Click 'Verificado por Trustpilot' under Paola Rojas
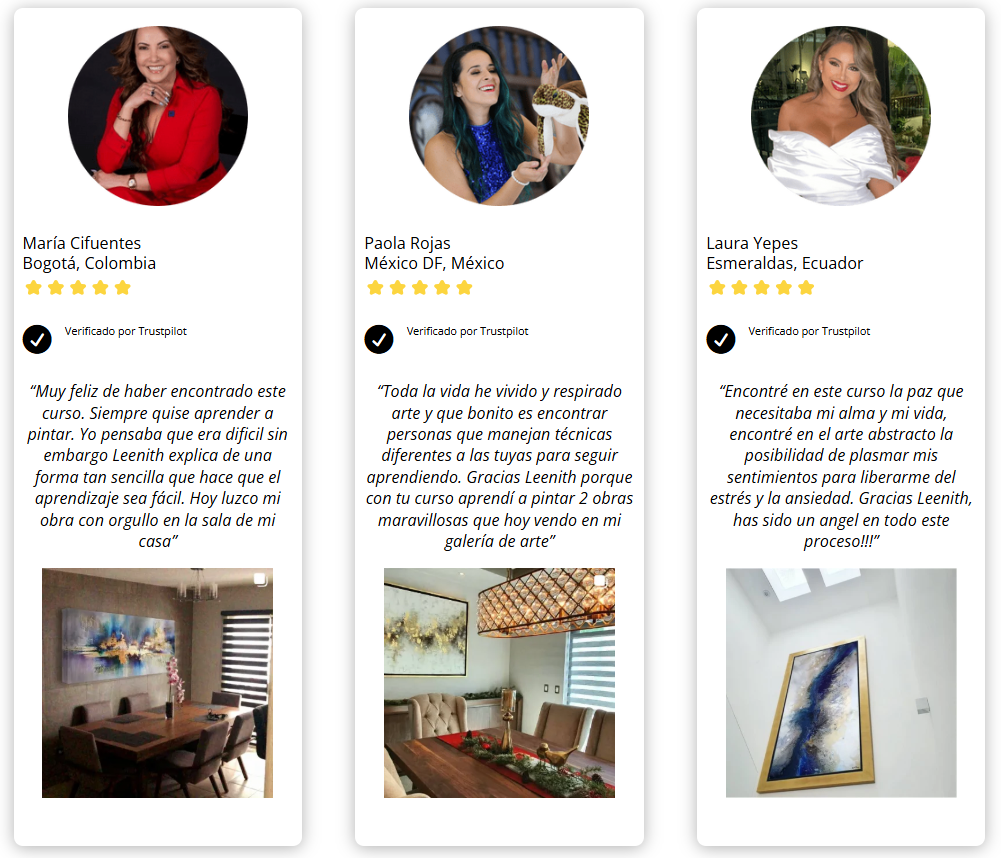Image resolution: width=1001 pixels, height=858 pixels. coord(467,331)
